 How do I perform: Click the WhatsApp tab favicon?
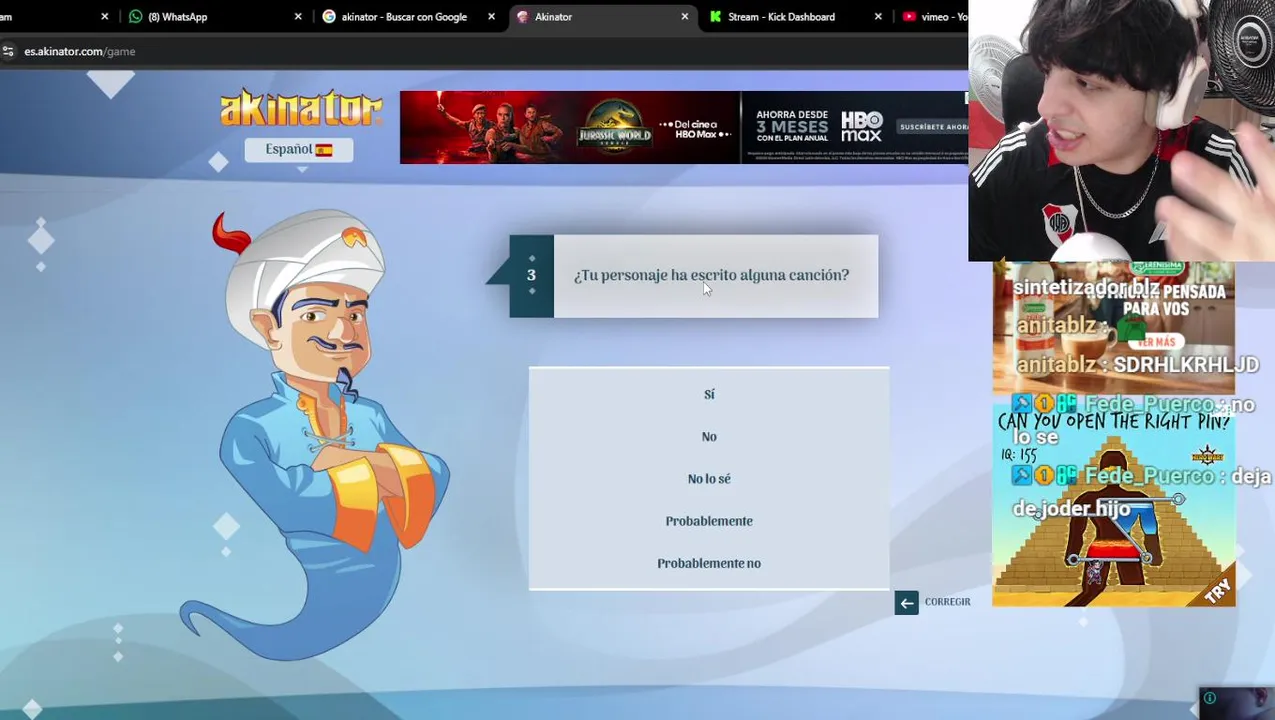pos(136,17)
